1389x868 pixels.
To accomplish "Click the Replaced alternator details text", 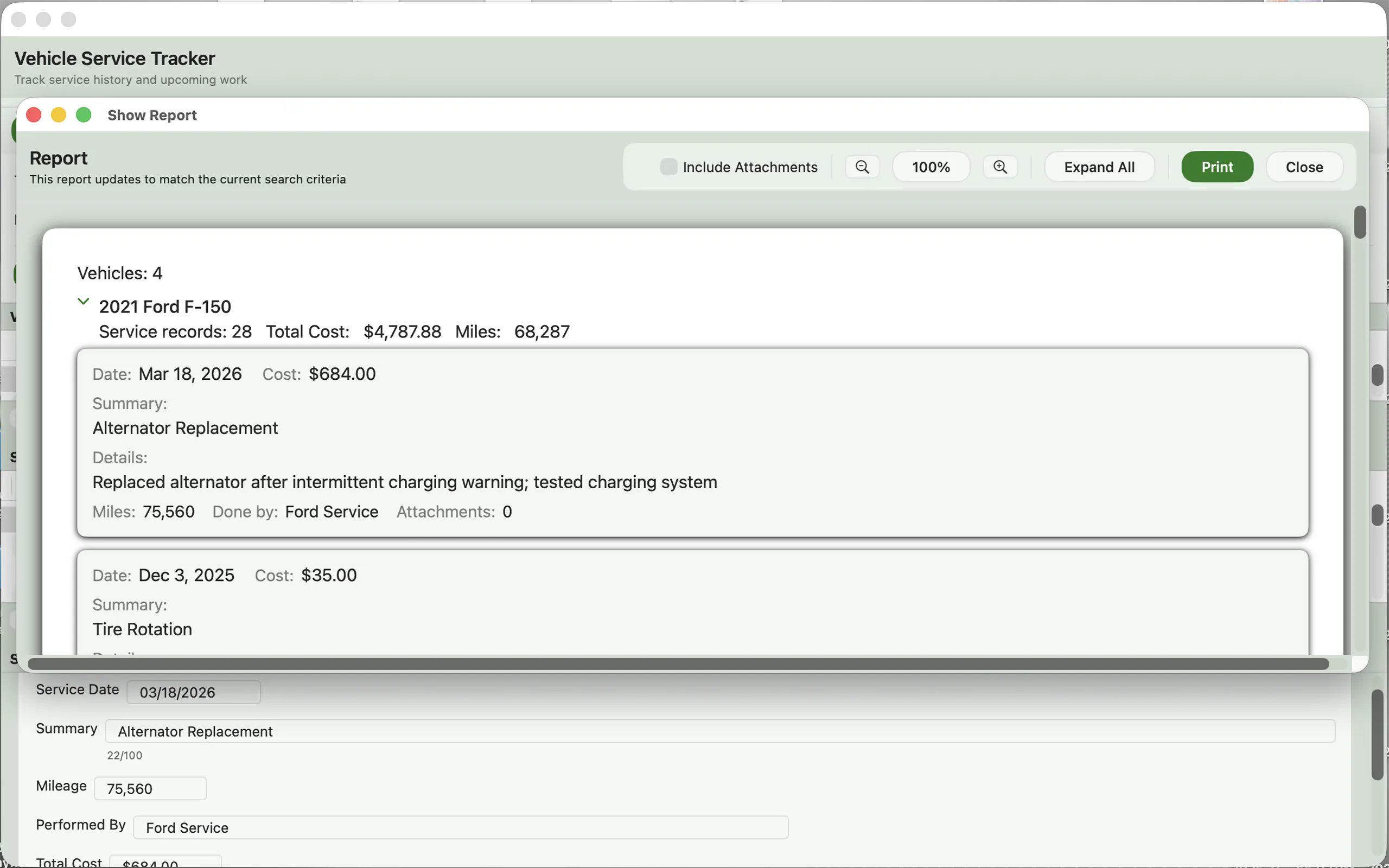I will (x=405, y=482).
